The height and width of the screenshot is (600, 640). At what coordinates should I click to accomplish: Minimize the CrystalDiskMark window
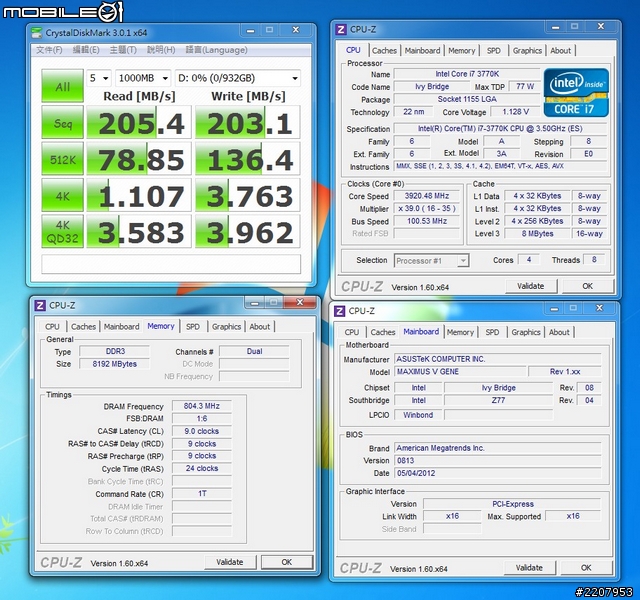pyautogui.click(x=251, y=30)
